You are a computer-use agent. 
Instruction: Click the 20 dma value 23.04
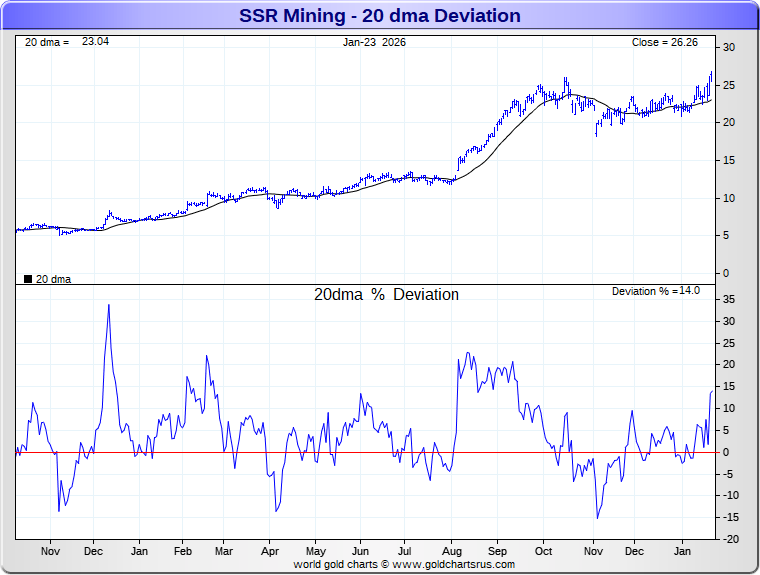point(95,42)
